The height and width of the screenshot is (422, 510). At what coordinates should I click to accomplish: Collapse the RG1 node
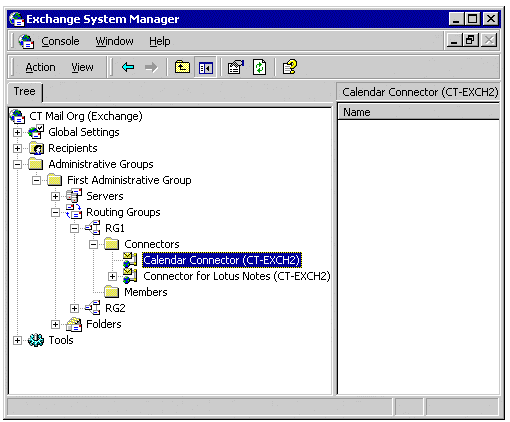coord(74,228)
